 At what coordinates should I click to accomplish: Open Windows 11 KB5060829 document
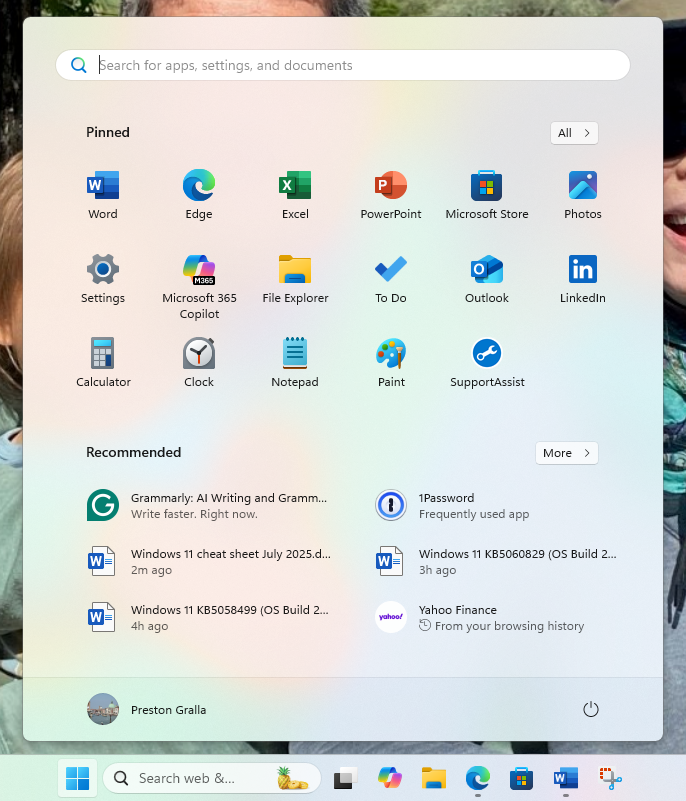[495, 561]
